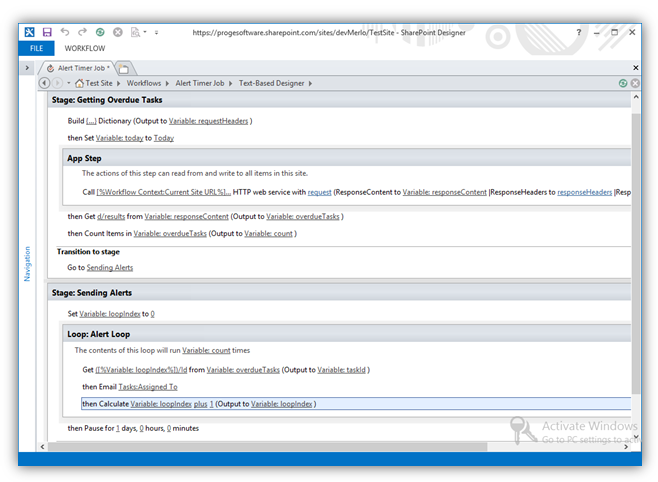658x482 pixels.
Task: Click the request link in the Call action
Action: (319, 192)
